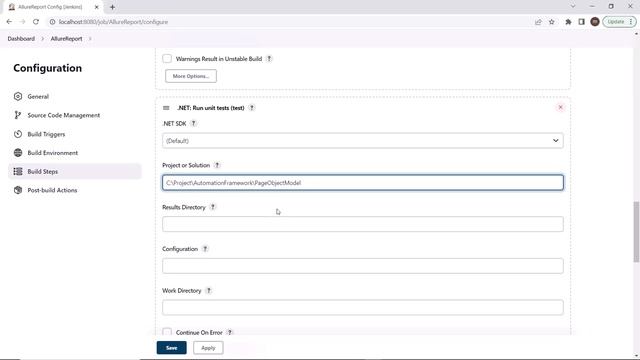Click the browser address bar URL
This screenshot has width=640, height=360.
click(113, 22)
